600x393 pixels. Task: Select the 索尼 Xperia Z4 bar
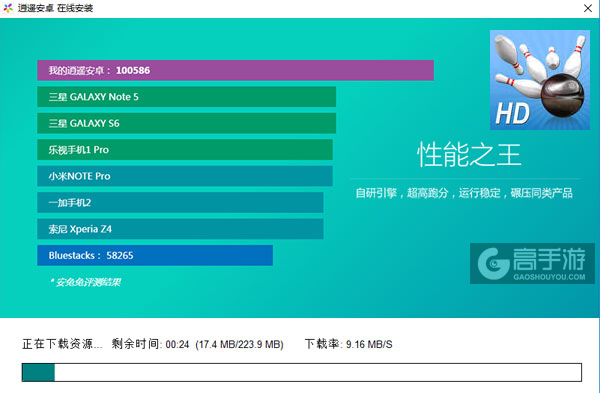(180, 229)
